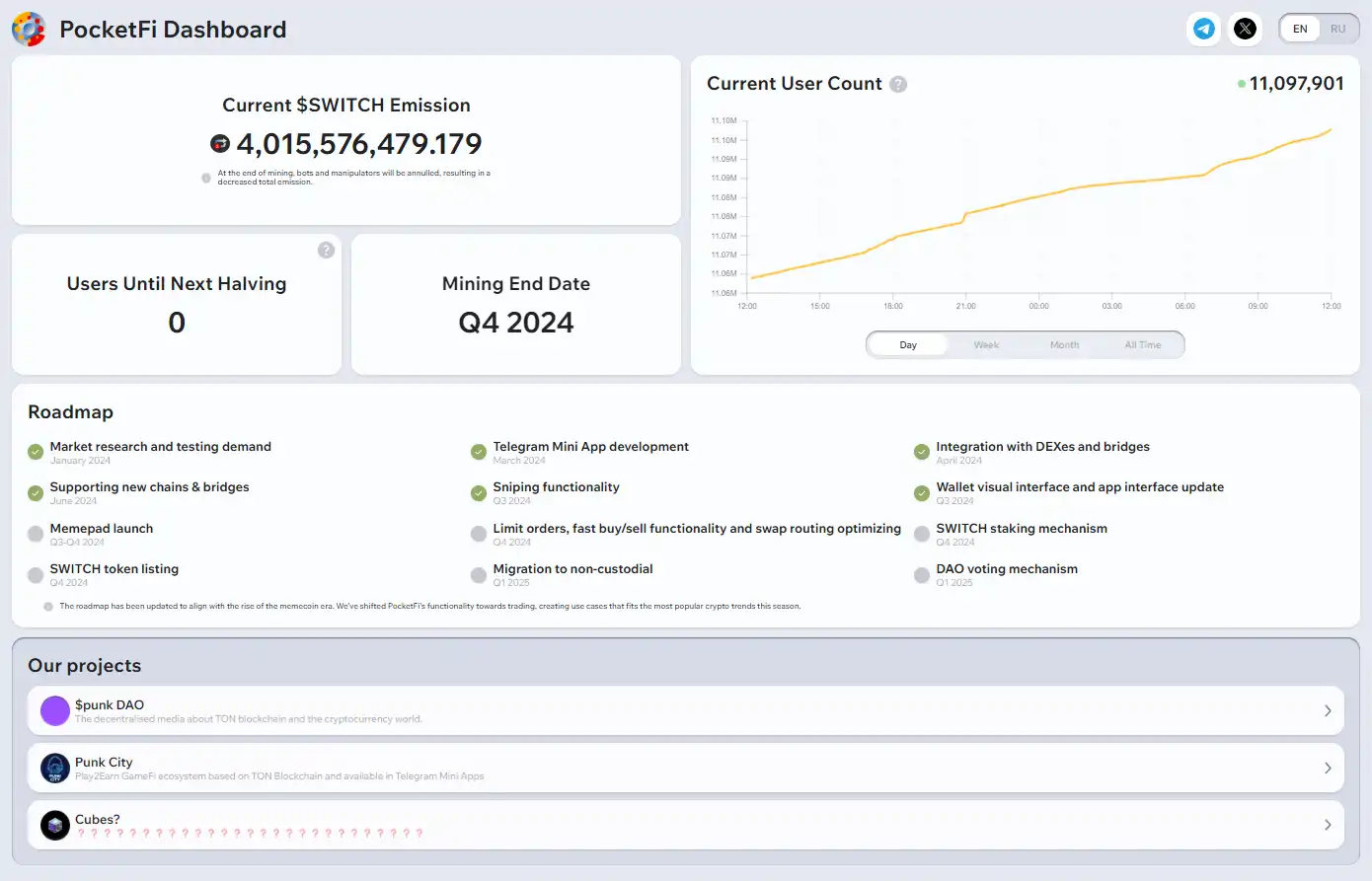This screenshot has height=881, width=1372.
Task: Click the info dot beside the emission note
Action: tap(206, 178)
